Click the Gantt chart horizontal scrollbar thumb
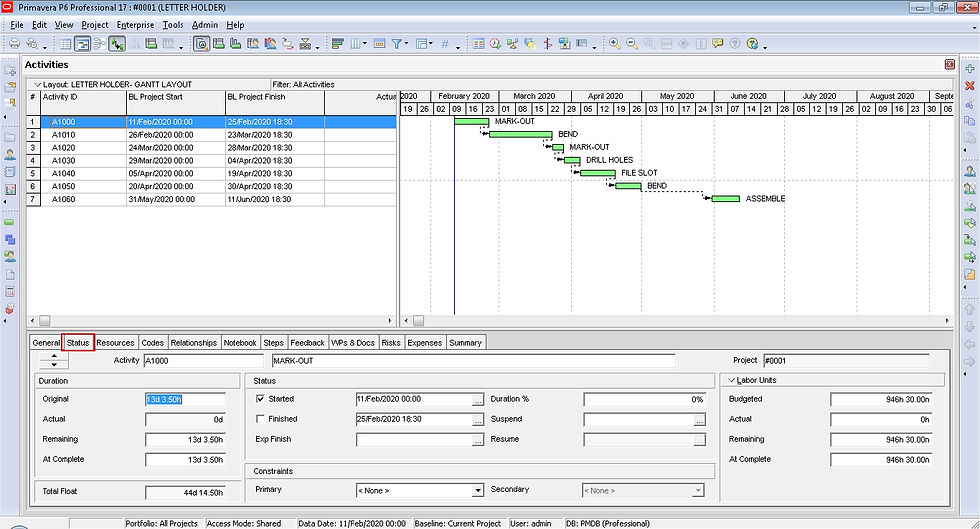 (x=418, y=320)
